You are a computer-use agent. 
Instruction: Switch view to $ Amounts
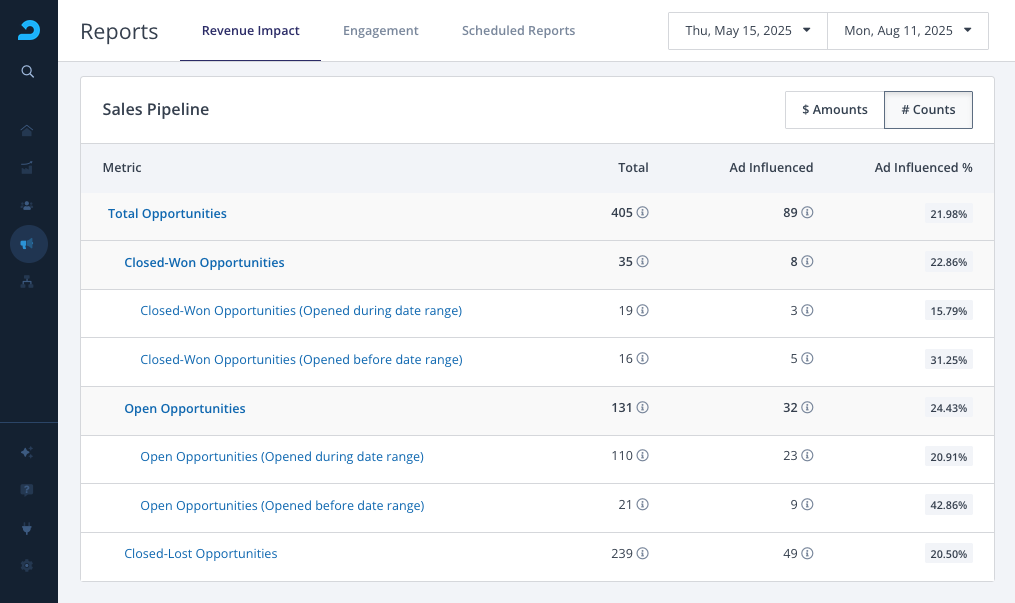834,110
